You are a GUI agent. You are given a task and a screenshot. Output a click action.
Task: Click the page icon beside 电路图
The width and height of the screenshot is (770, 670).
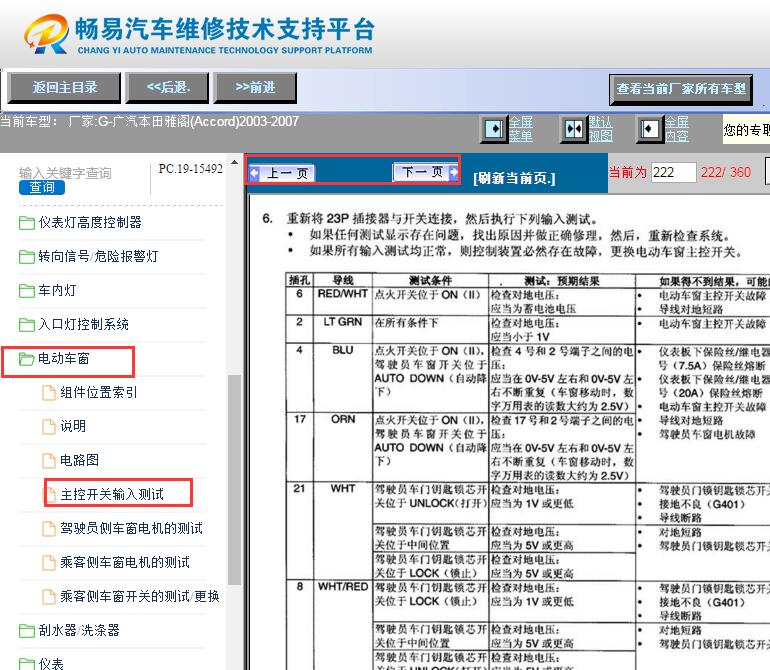point(49,461)
